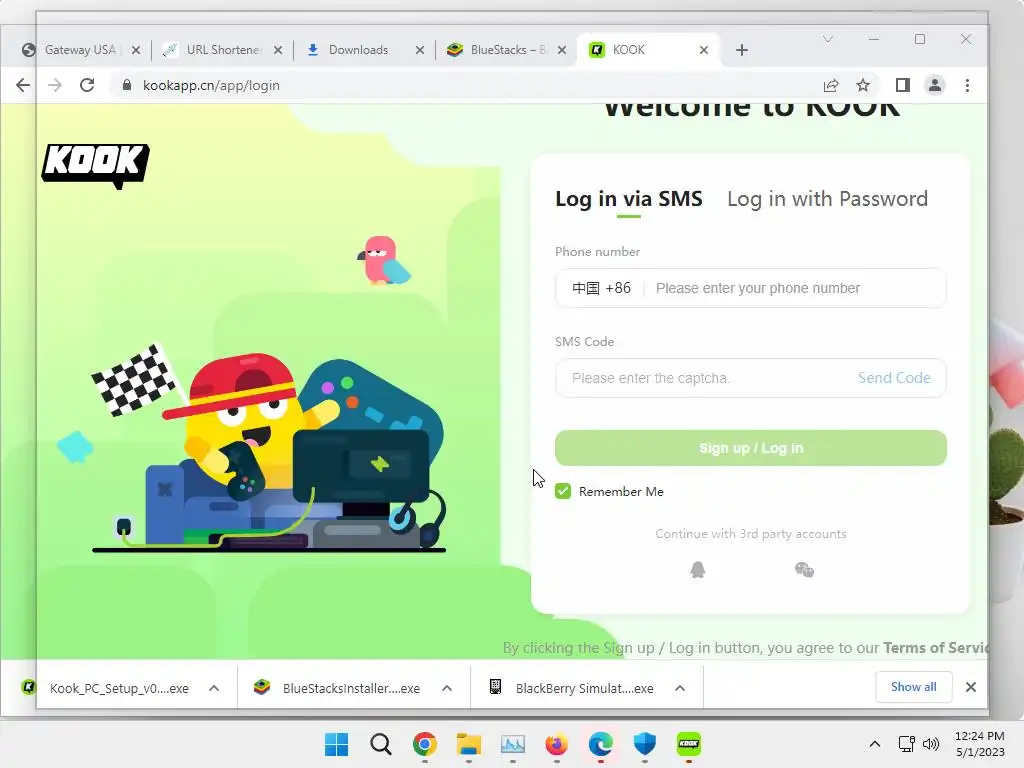Continue with QQ account icon

click(698, 569)
